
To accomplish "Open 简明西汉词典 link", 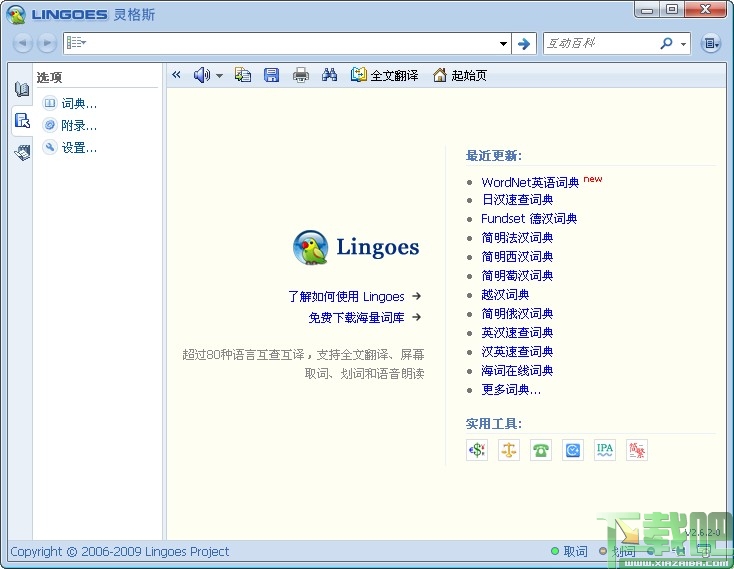I will (x=517, y=256).
